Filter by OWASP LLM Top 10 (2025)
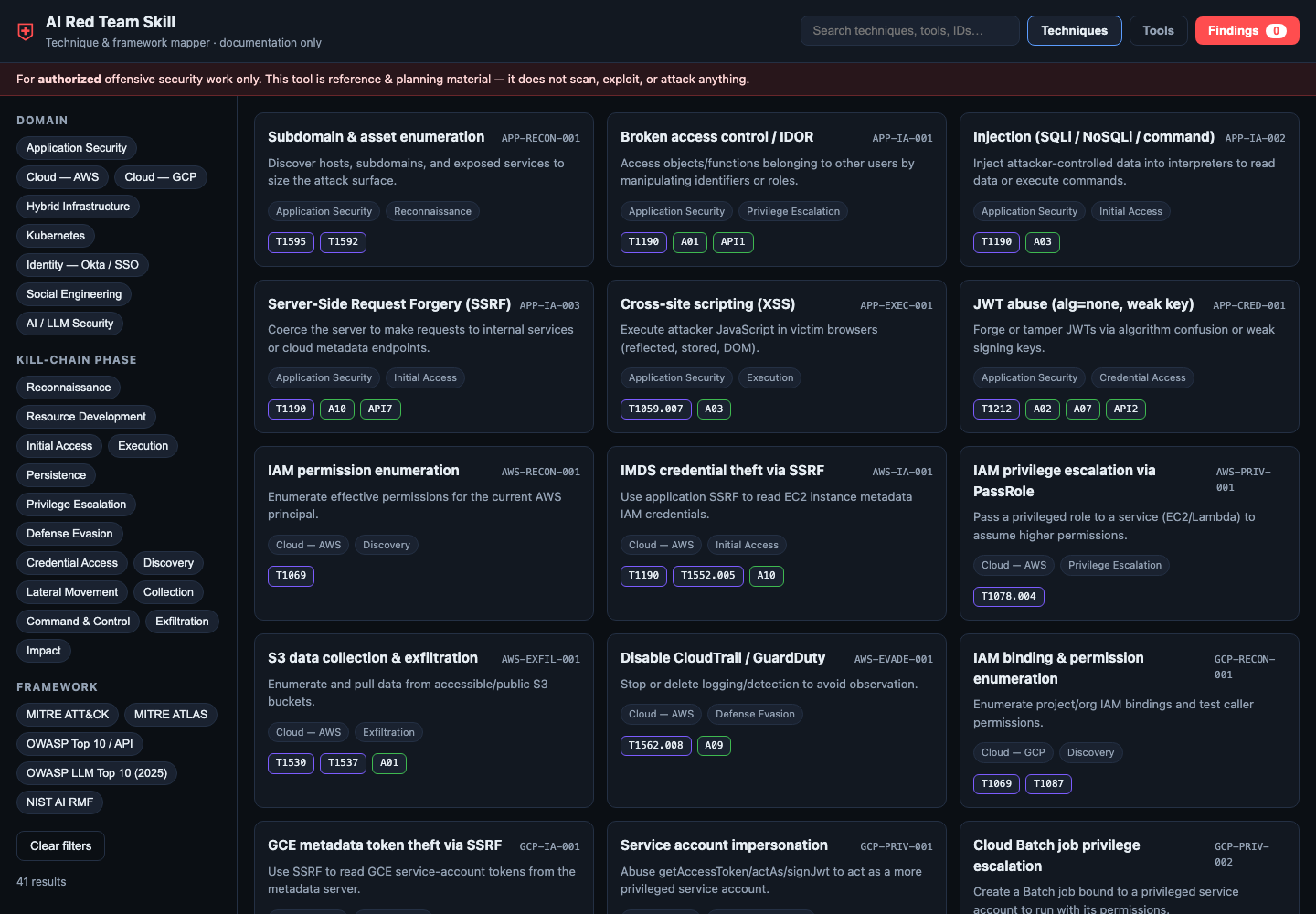The height and width of the screenshot is (914, 1316). (97, 773)
